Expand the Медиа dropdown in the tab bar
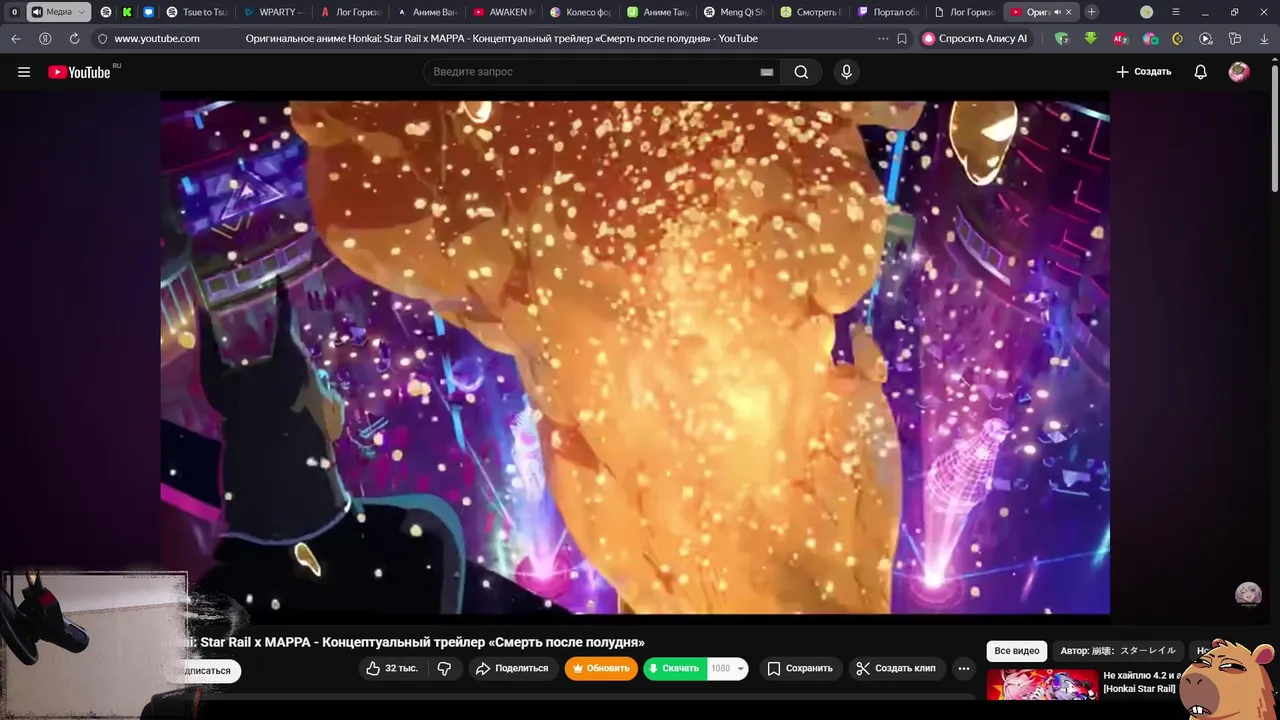1280x720 pixels. point(82,12)
